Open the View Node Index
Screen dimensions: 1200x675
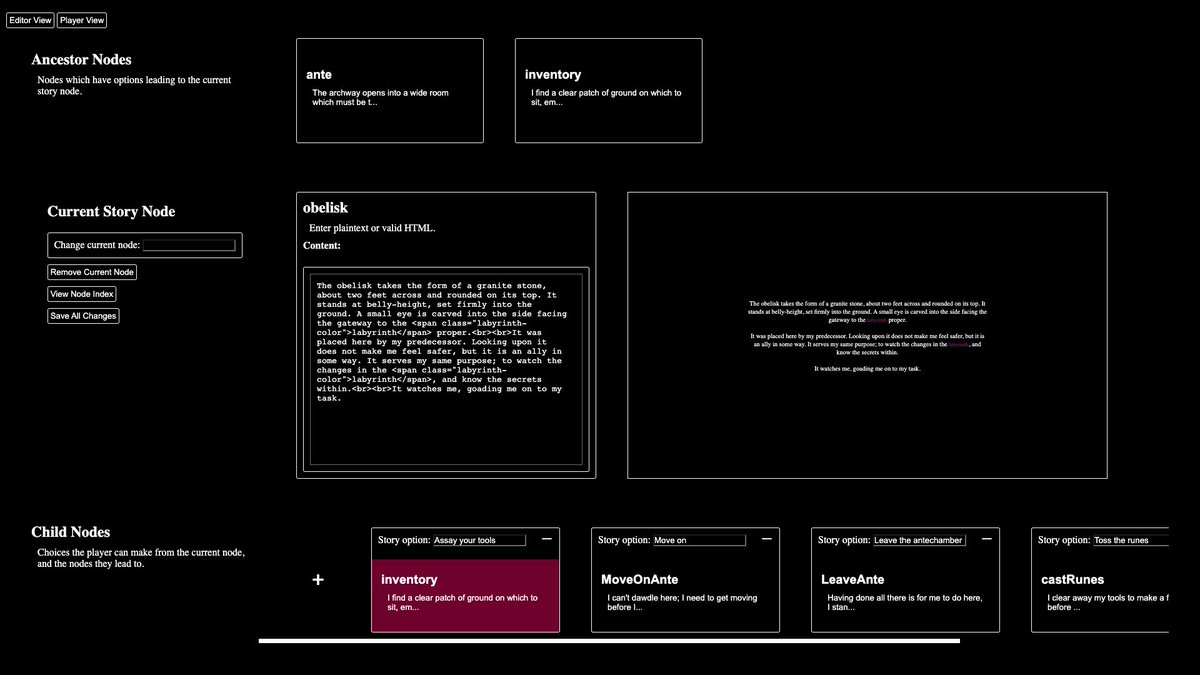[x=82, y=293]
